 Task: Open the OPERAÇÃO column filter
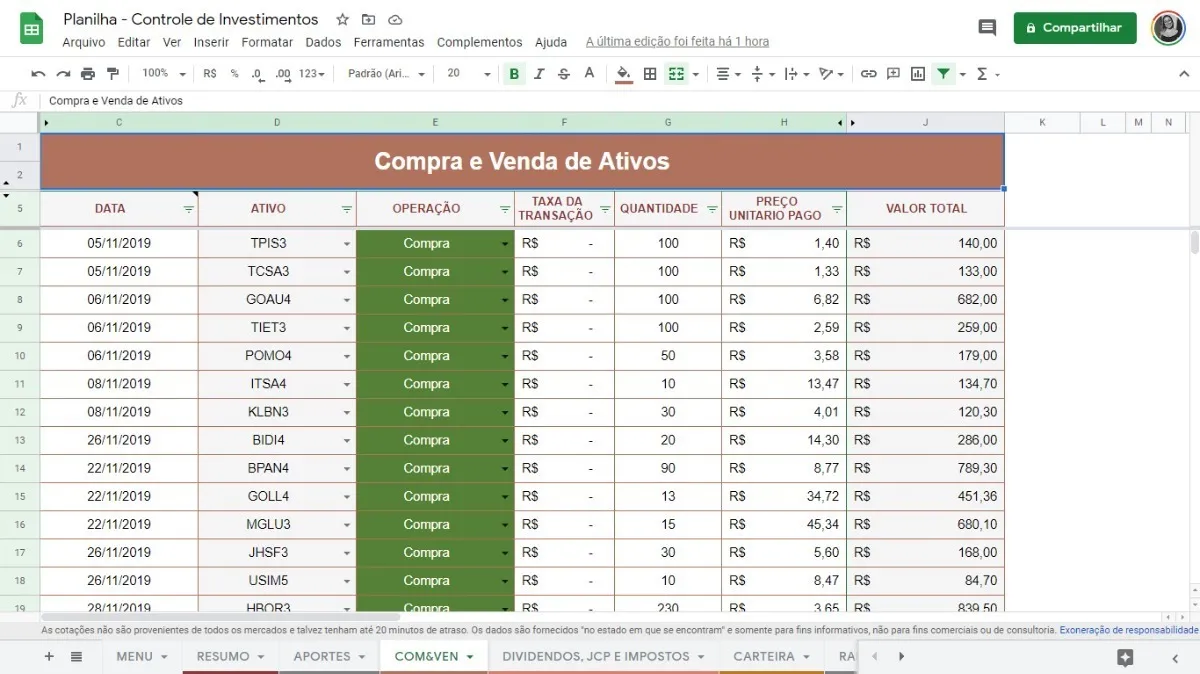coord(505,209)
